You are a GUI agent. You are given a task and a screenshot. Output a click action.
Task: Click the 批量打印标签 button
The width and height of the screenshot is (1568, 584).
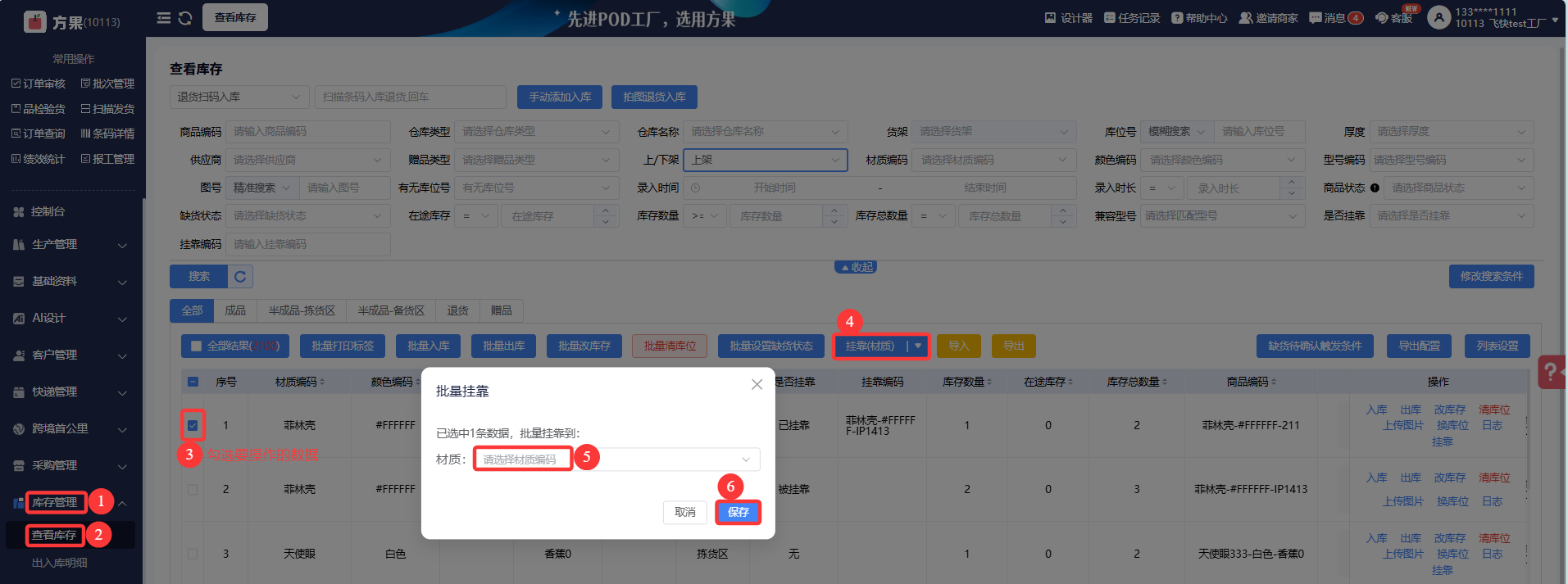(343, 346)
